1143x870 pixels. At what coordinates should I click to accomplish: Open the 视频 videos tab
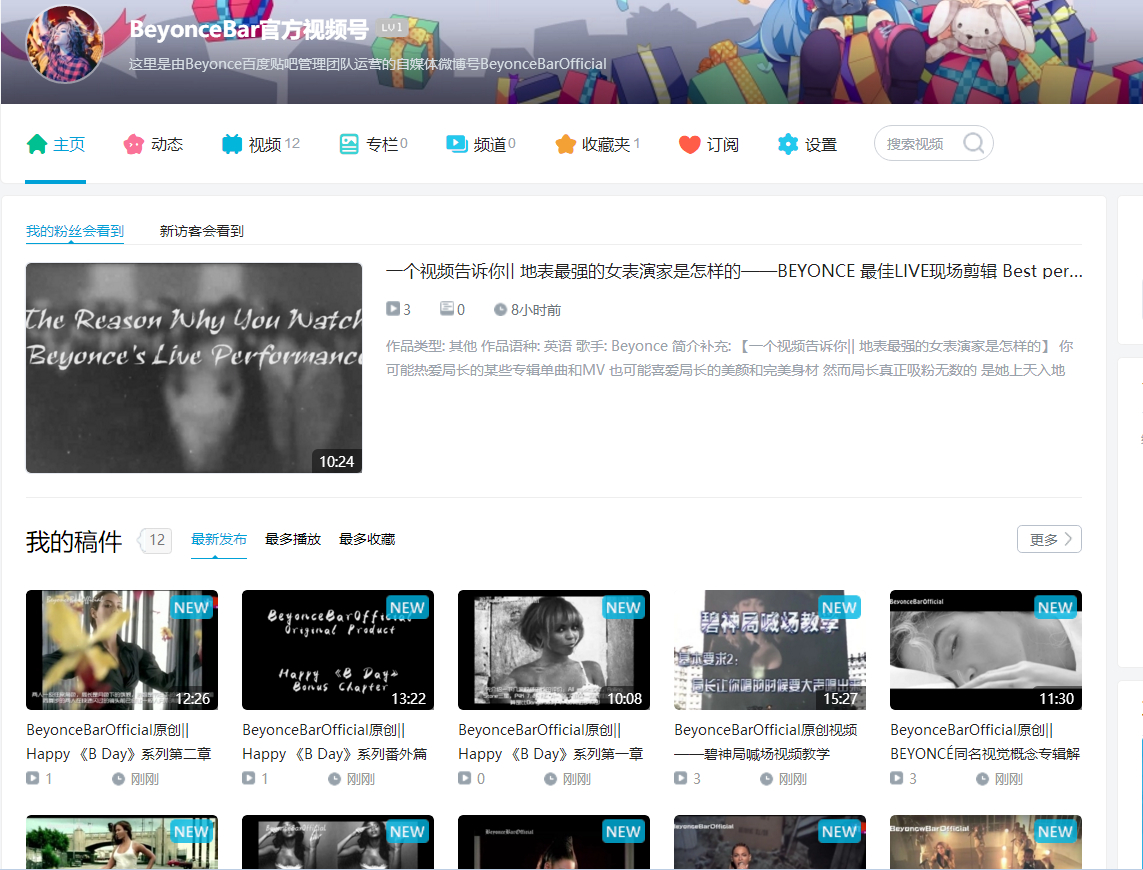coord(261,144)
